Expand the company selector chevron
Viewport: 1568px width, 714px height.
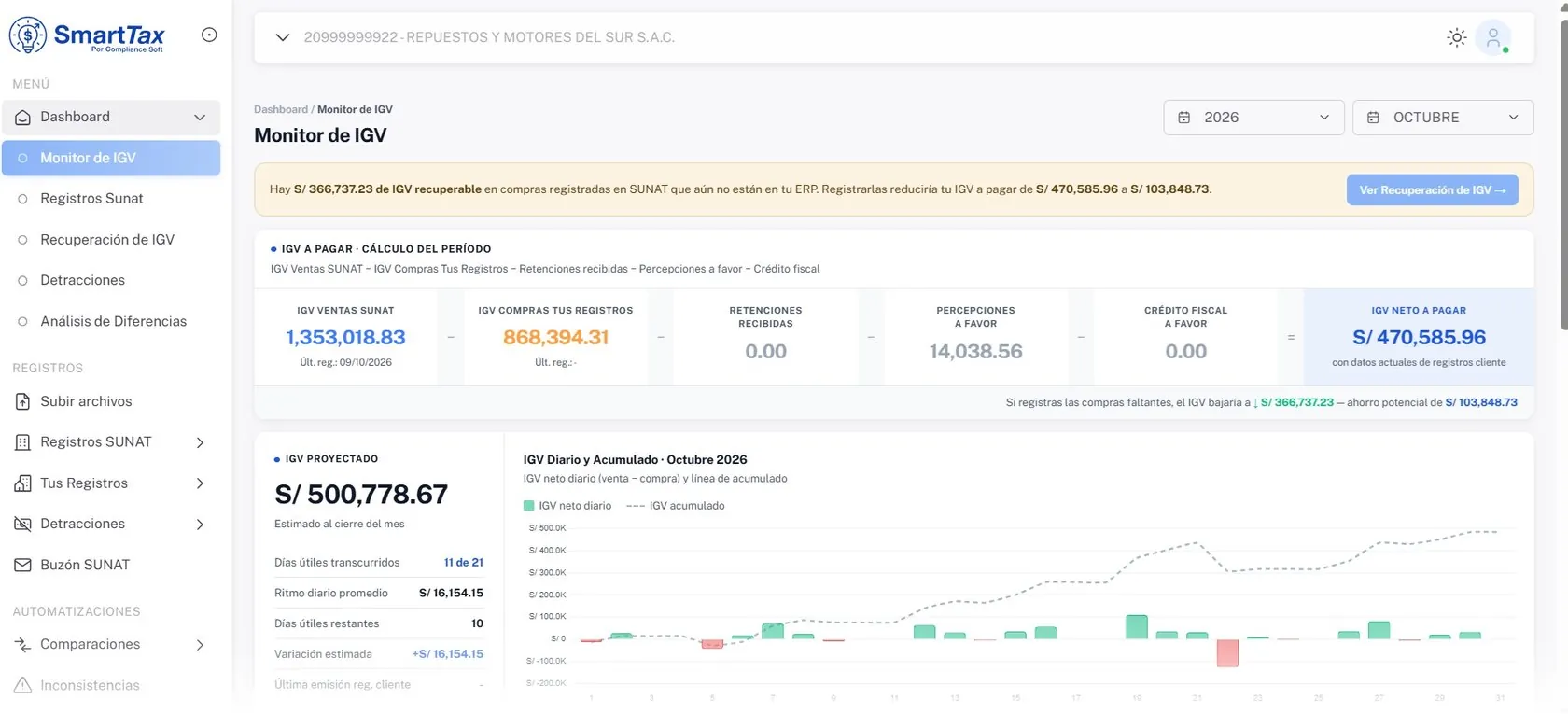(x=282, y=37)
